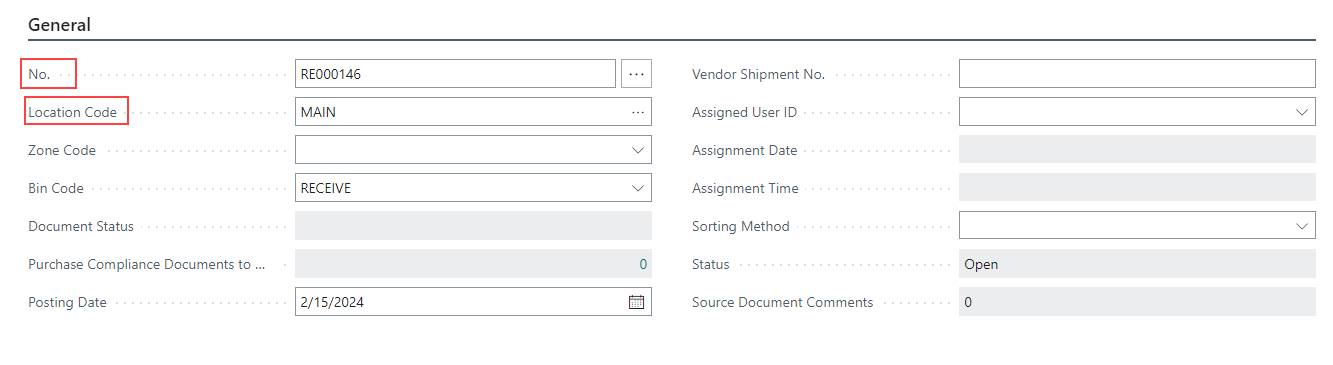Screen dimensions: 1333x365
Task: Click the Zone Code label
Action: [x=62, y=150]
